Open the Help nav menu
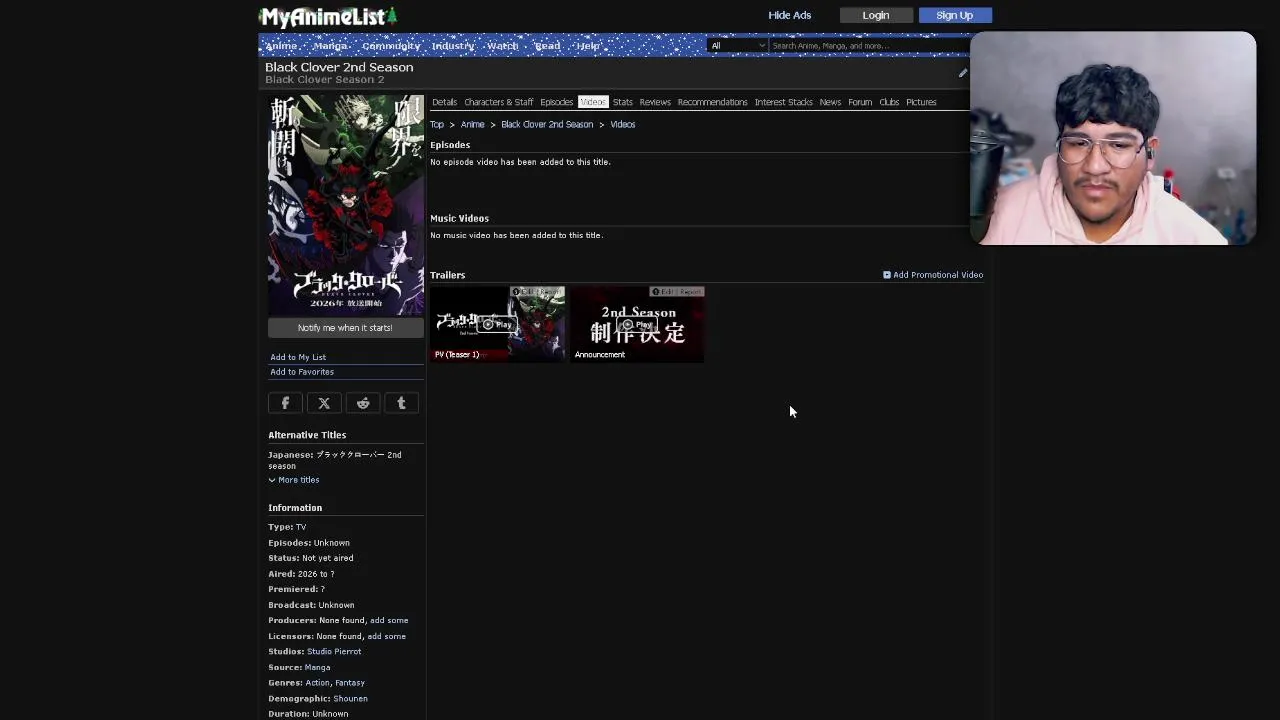 (x=588, y=46)
